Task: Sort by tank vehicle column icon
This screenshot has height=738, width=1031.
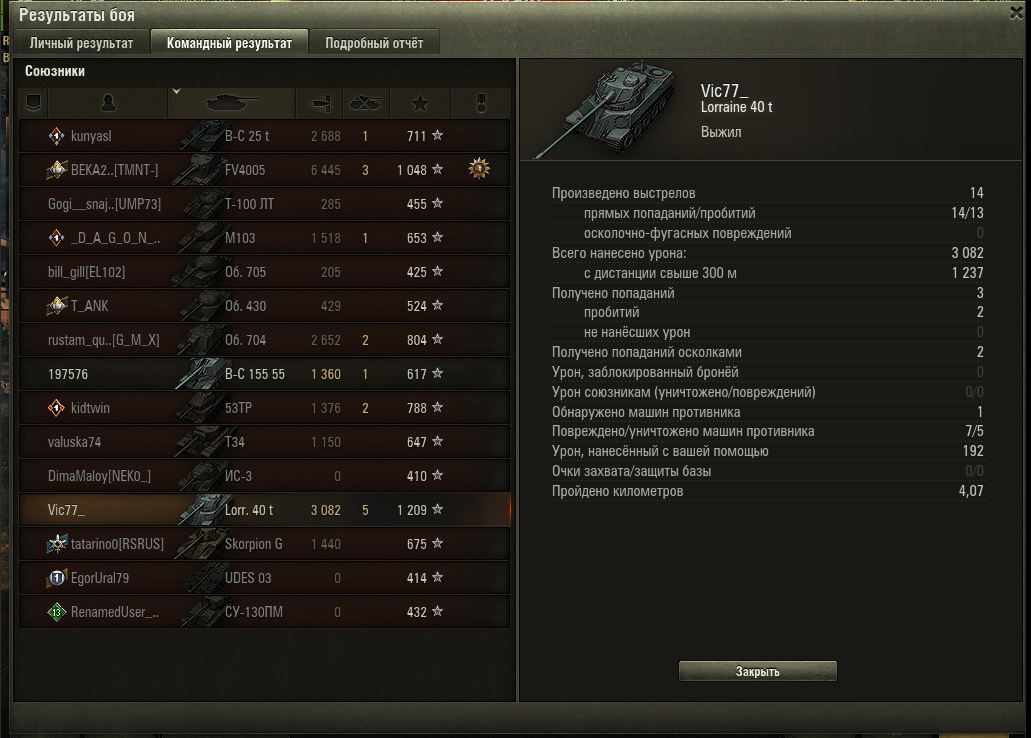Action: pos(231,103)
